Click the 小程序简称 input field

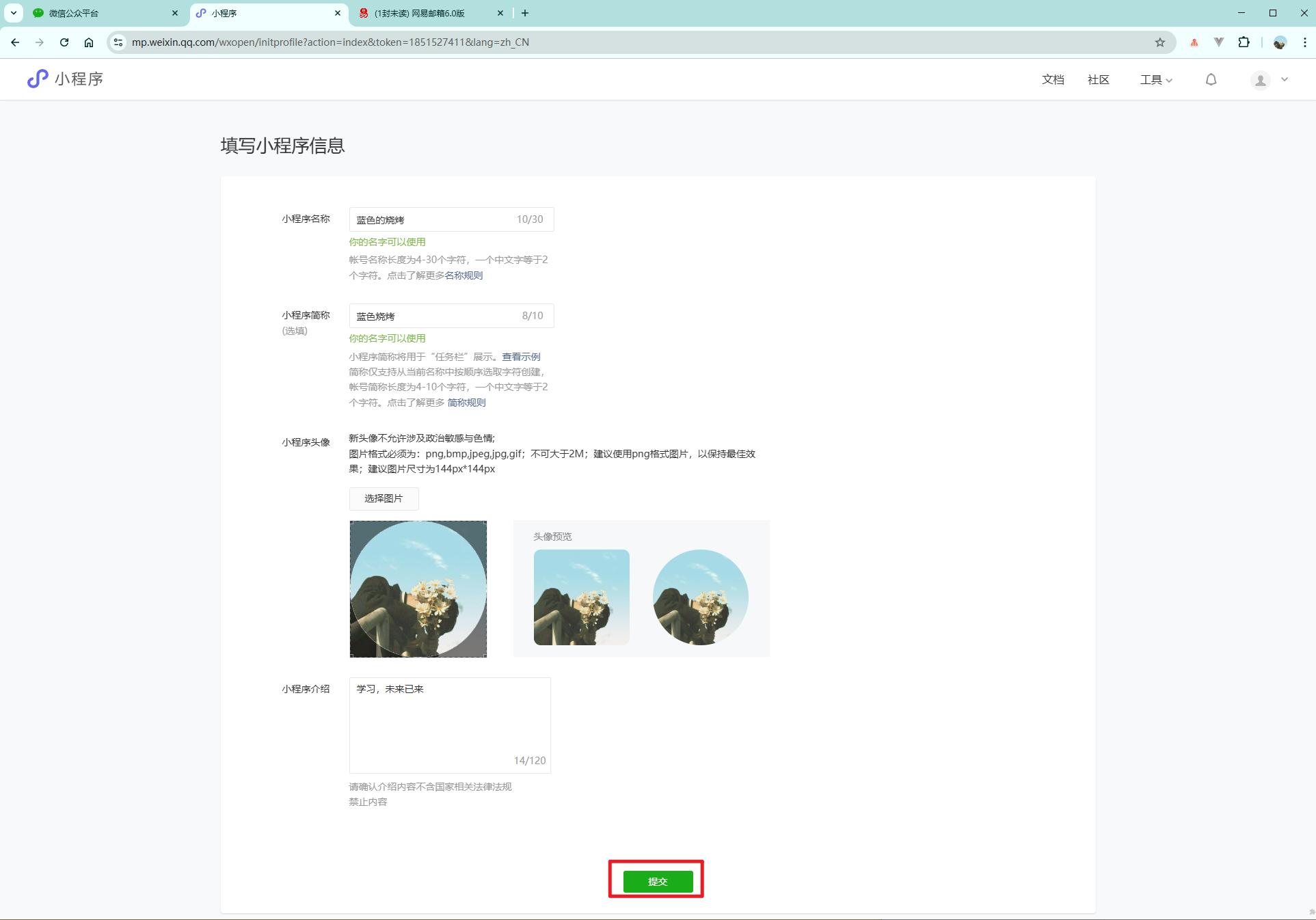[451, 316]
